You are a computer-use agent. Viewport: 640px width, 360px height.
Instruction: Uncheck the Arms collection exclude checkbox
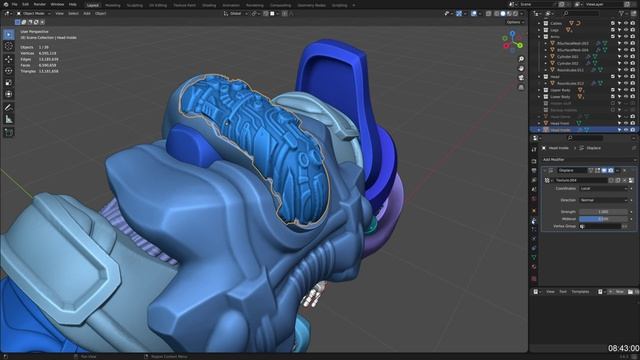pyautogui.click(x=613, y=36)
